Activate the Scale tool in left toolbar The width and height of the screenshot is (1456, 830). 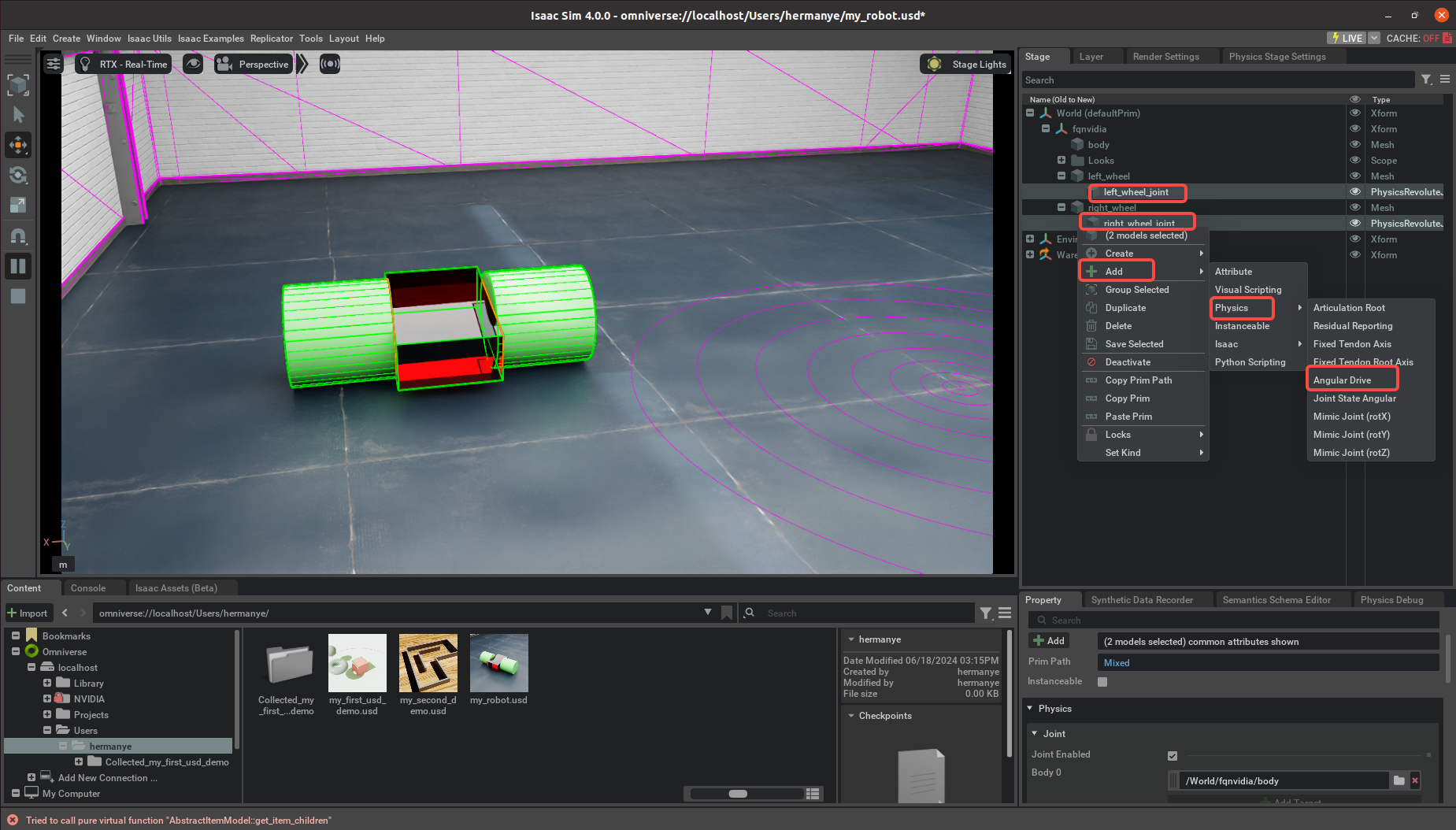coord(18,205)
